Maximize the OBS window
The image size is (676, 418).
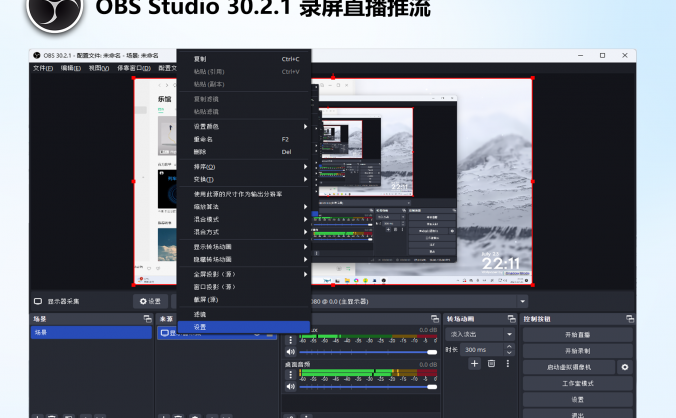(x=602, y=55)
